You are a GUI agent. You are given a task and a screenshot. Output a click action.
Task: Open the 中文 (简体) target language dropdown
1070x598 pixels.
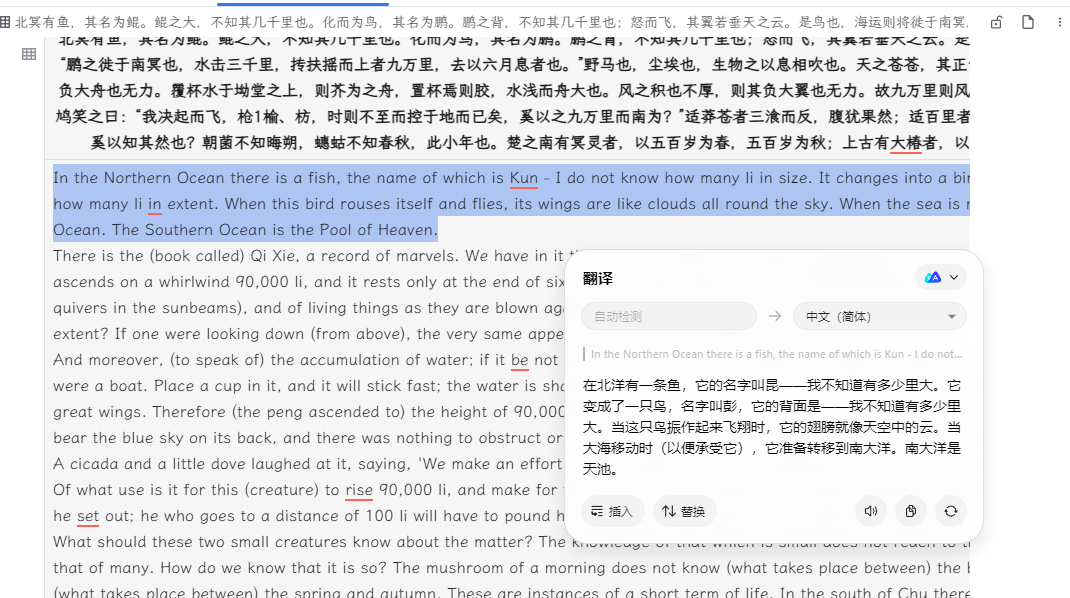(880, 316)
